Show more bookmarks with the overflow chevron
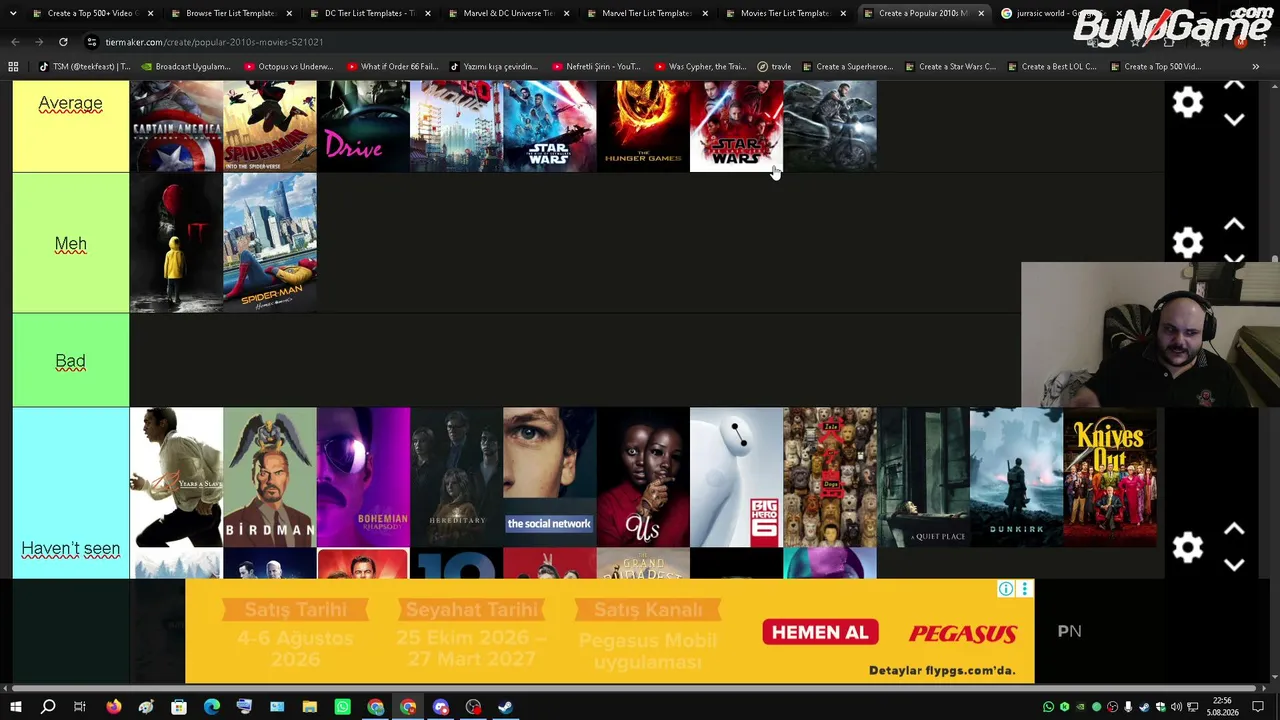Screen dimensions: 1280x720 [x=1255, y=67]
